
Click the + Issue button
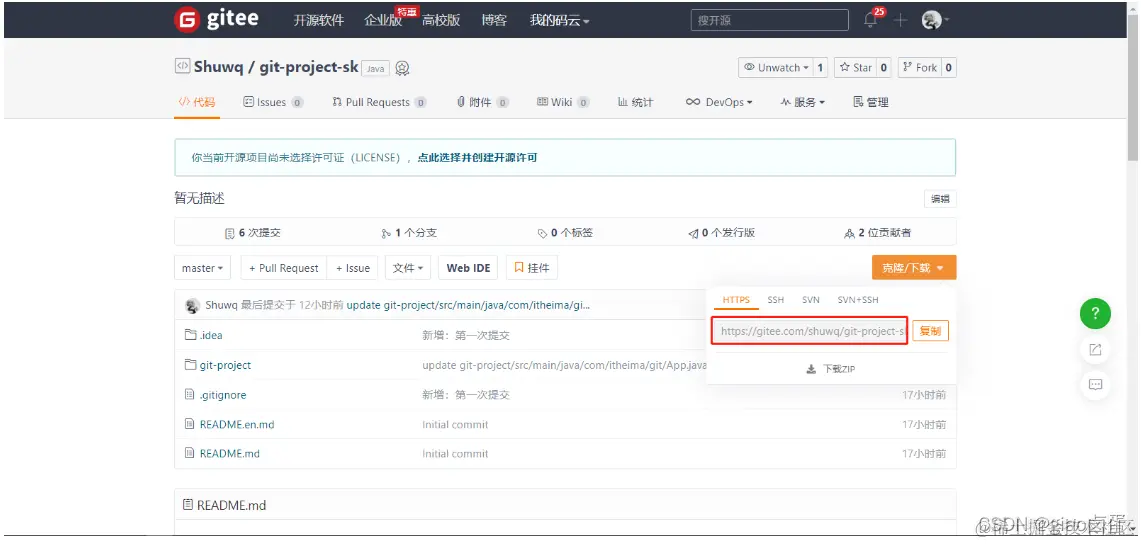point(353,268)
